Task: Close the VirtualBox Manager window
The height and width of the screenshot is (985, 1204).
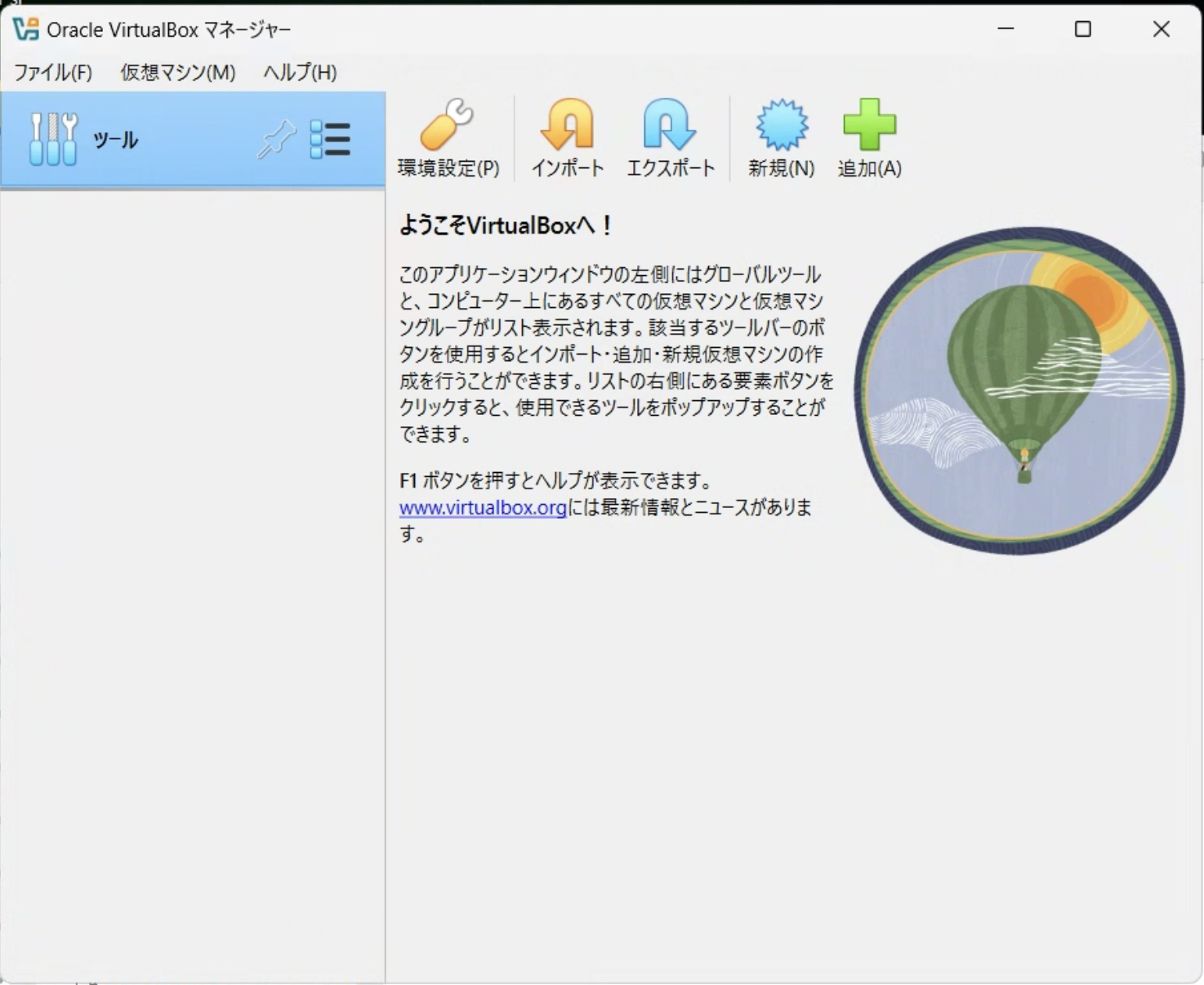Action: [1161, 29]
